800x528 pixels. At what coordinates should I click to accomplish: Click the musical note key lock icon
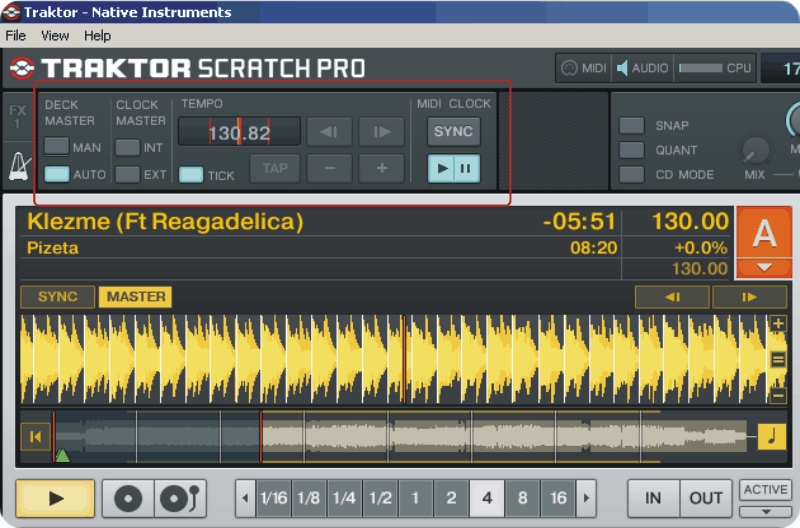(772, 436)
